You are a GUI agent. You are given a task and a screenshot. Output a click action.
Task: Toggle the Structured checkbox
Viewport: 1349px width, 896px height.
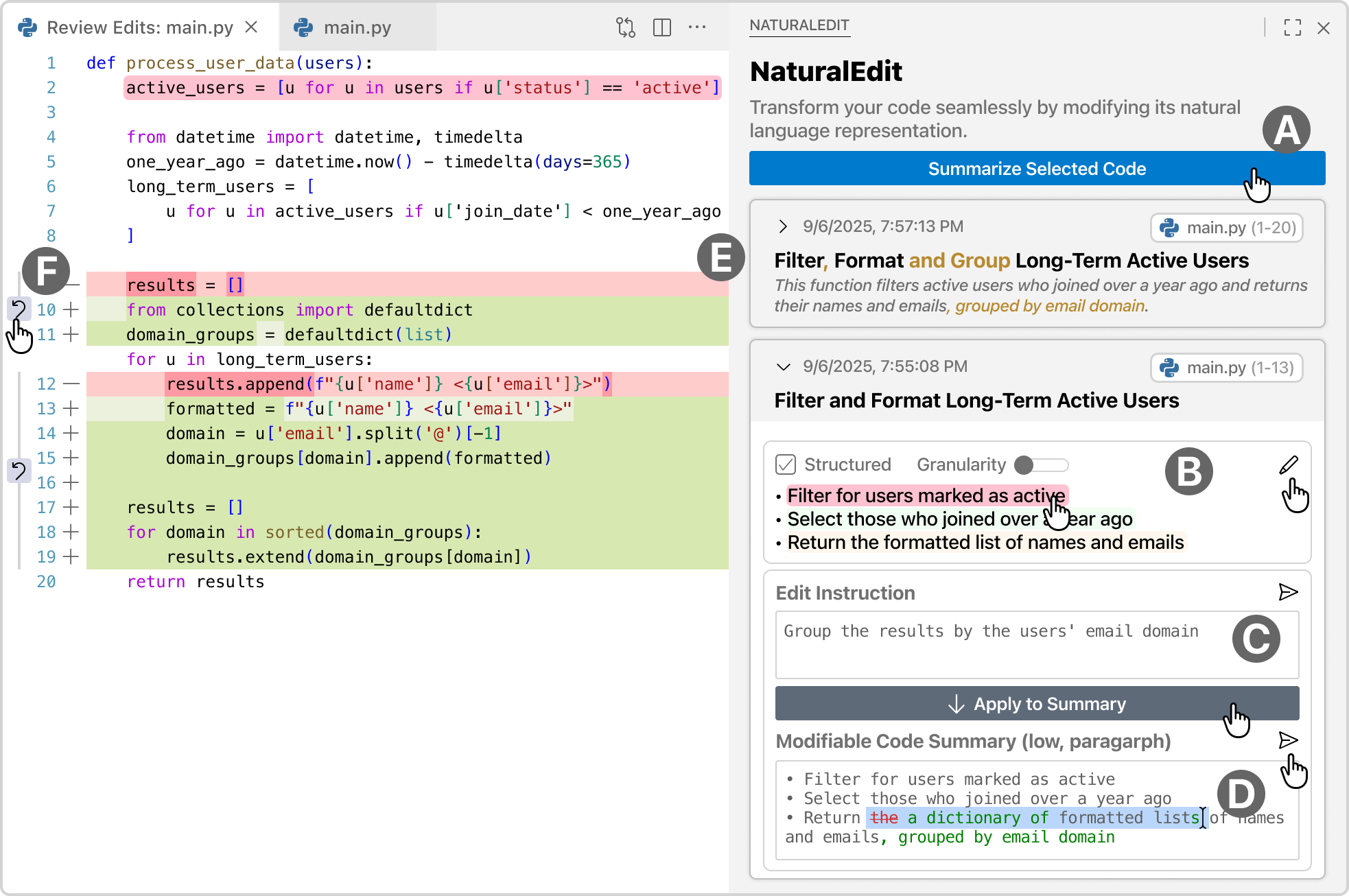tap(786, 464)
